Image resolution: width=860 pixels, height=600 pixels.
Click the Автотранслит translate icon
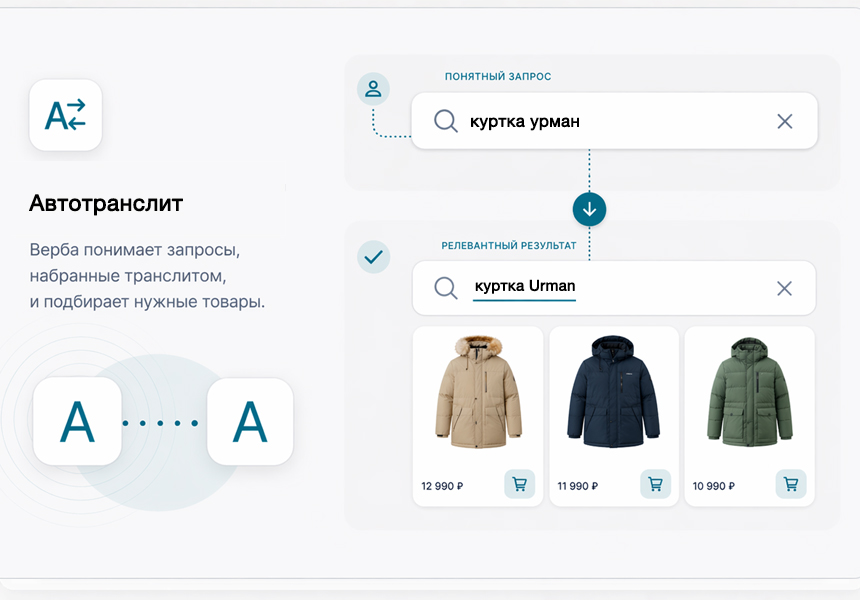pyautogui.click(x=66, y=115)
